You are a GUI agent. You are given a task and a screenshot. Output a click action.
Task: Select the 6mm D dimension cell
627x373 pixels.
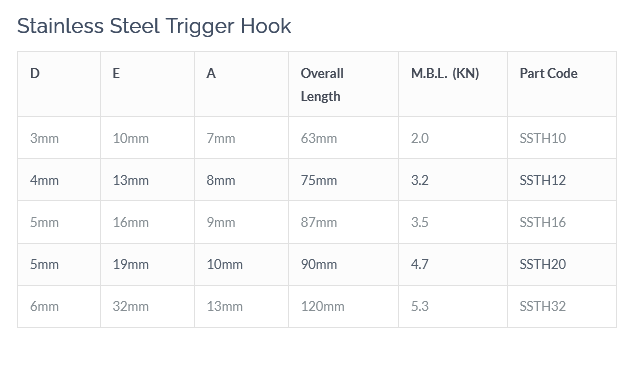(x=59, y=307)
